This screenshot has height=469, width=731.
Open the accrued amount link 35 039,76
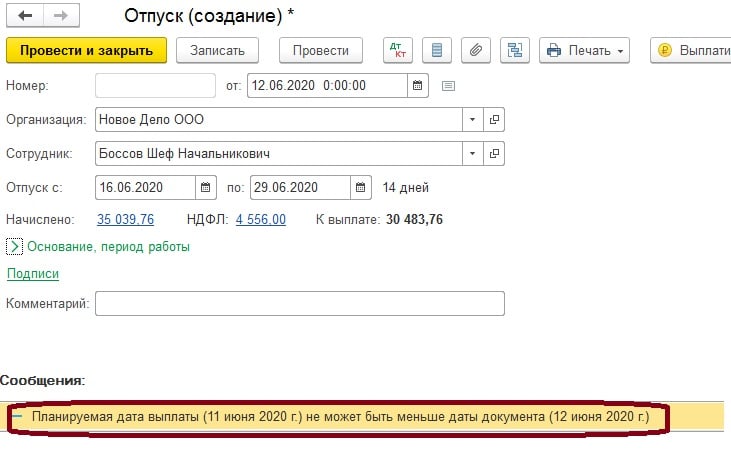point(125,219)
